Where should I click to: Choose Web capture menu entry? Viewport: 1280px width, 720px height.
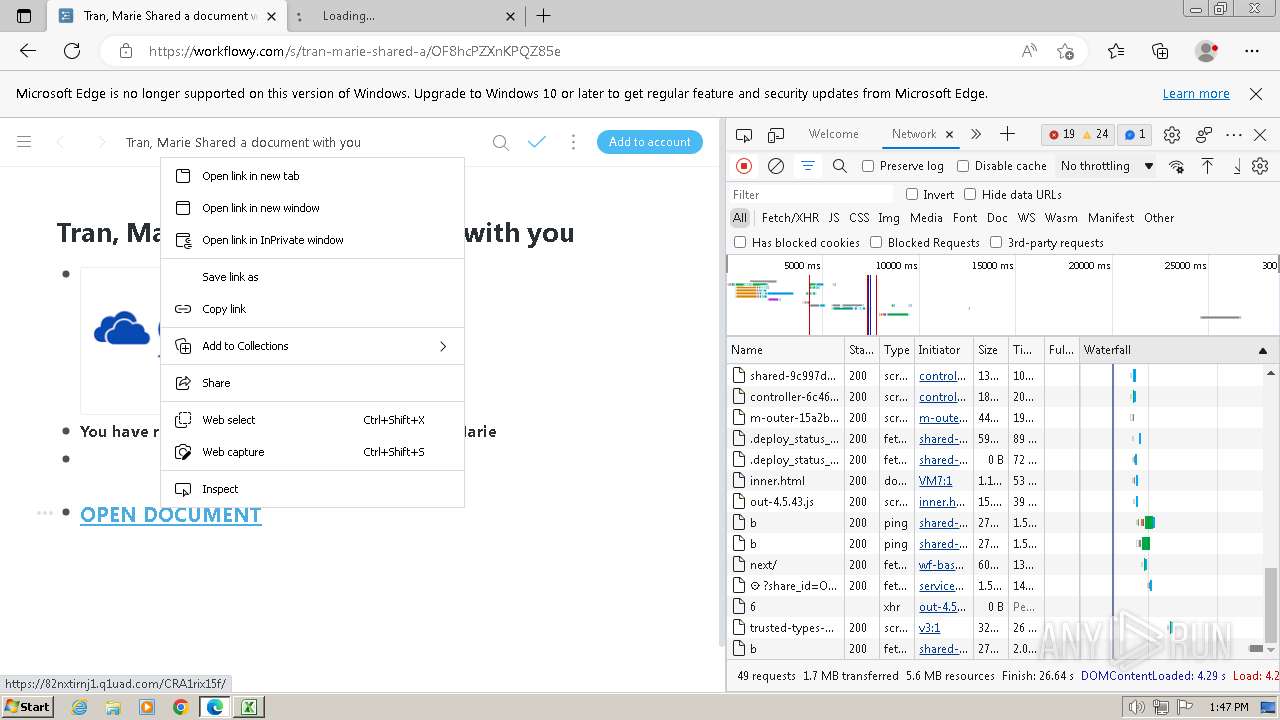point(312,452)
